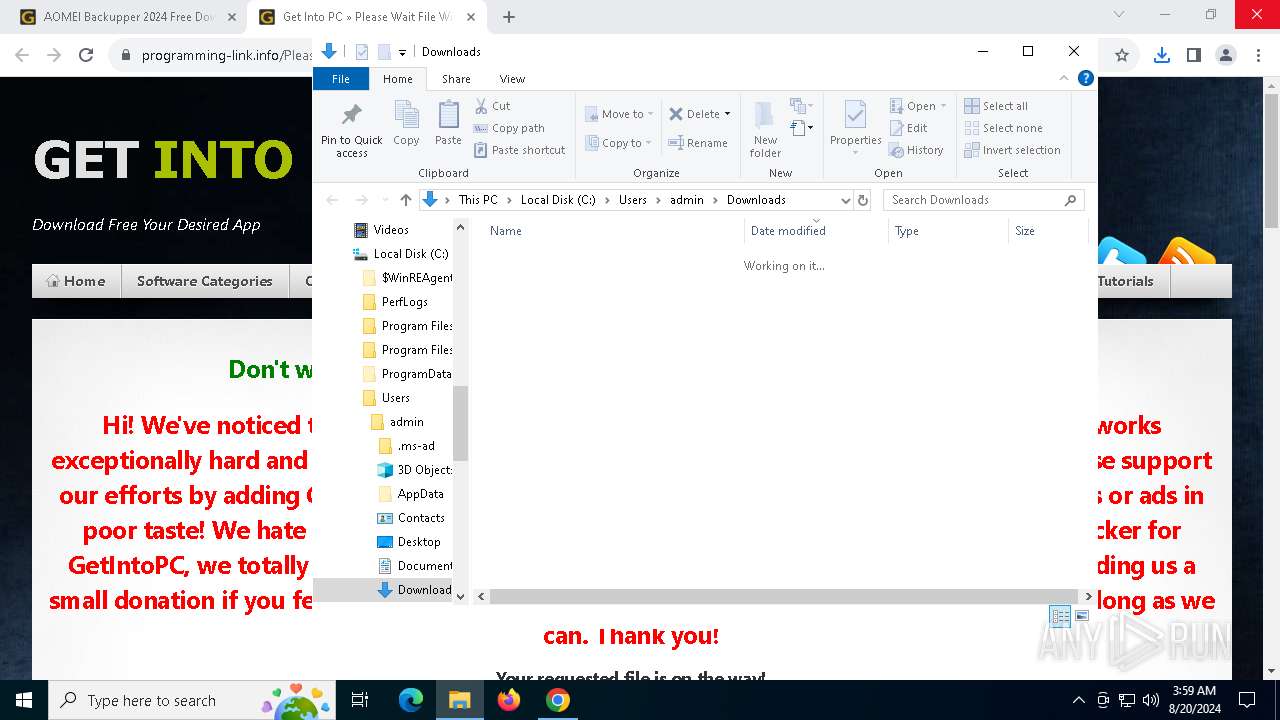Screen dimensions: 1280x720
Task: Select ProgramData folder in tree
Action: pyautogui.click(x=416, y=374)
